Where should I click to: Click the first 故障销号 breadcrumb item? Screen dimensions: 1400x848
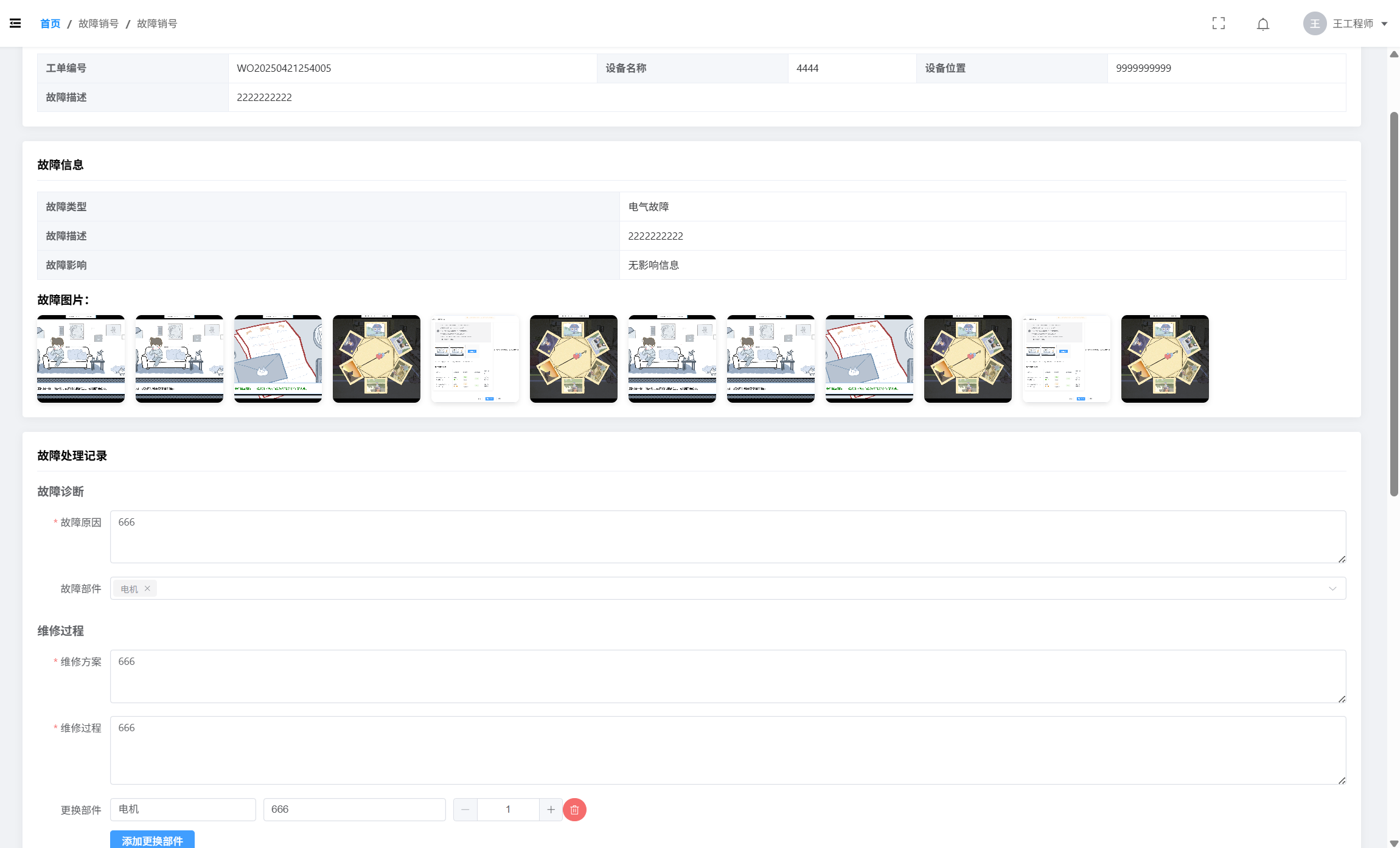coord(99,24)
